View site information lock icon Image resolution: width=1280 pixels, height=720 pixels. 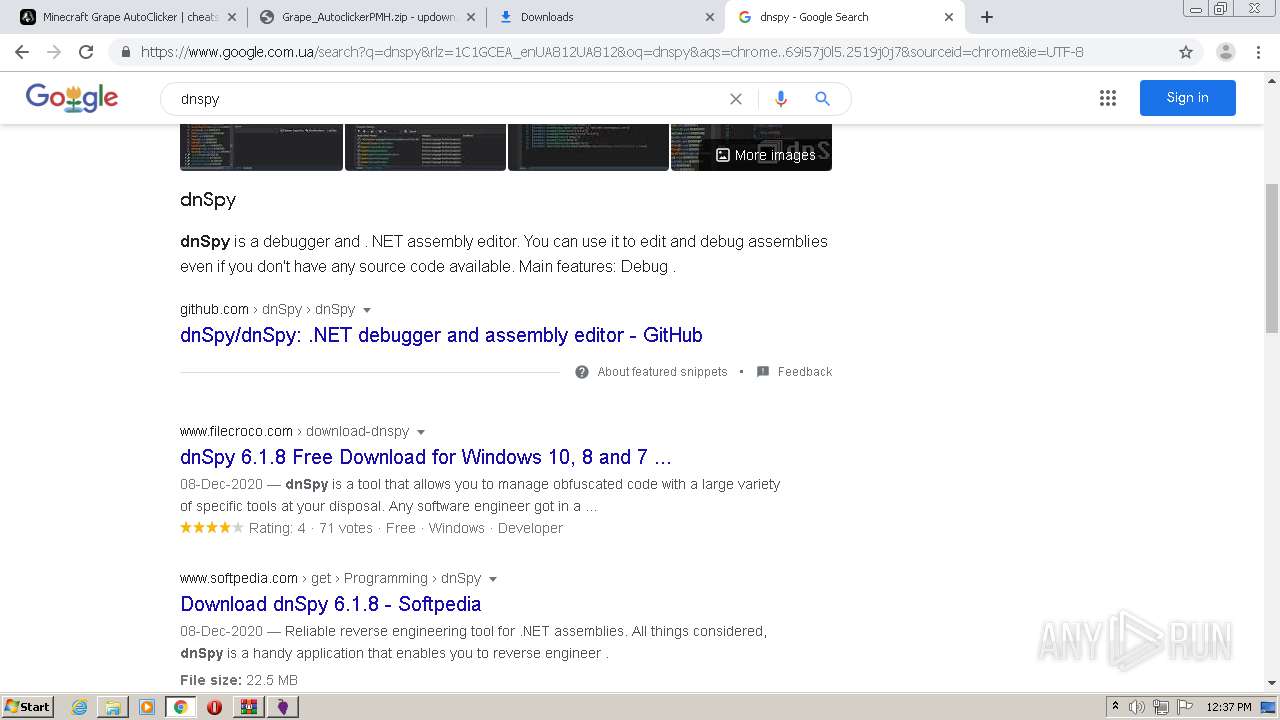tap(125, 52)
